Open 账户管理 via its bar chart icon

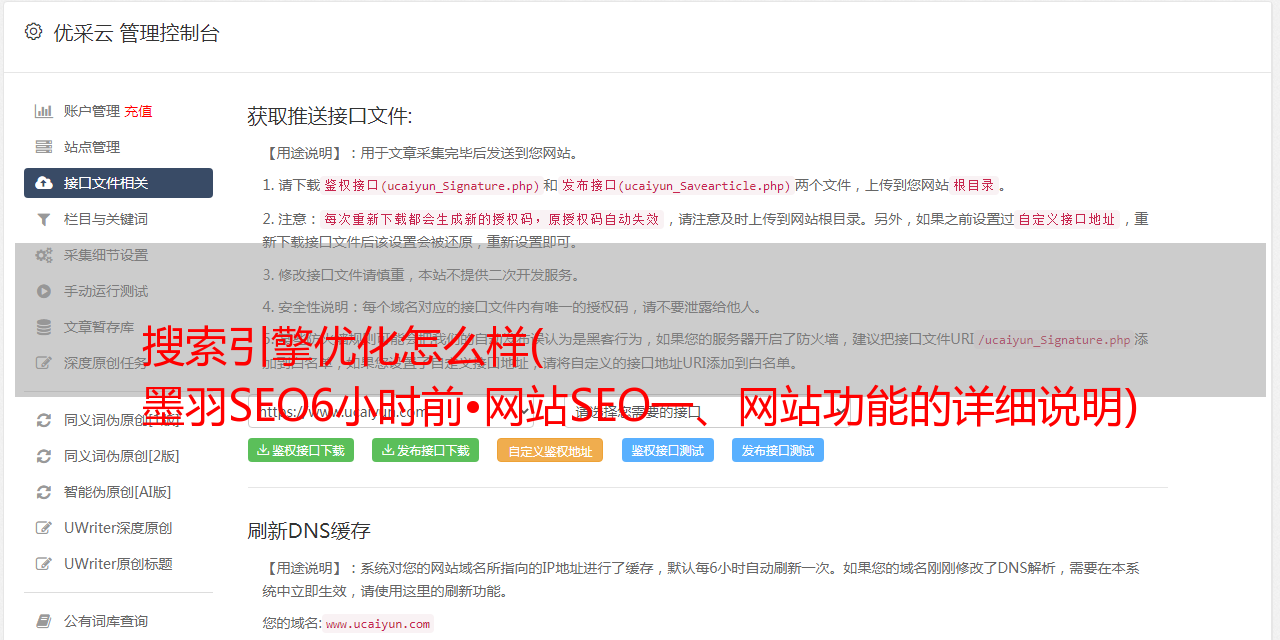44,111
